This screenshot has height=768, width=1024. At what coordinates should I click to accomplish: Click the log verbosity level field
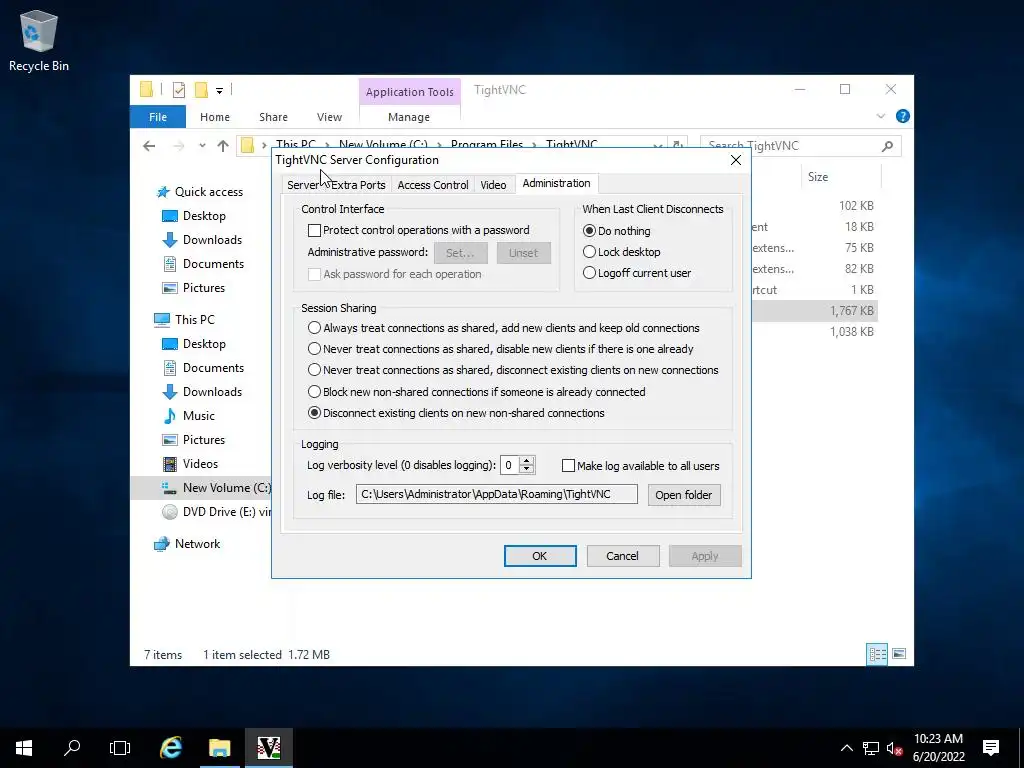click(x=509, y=465)
